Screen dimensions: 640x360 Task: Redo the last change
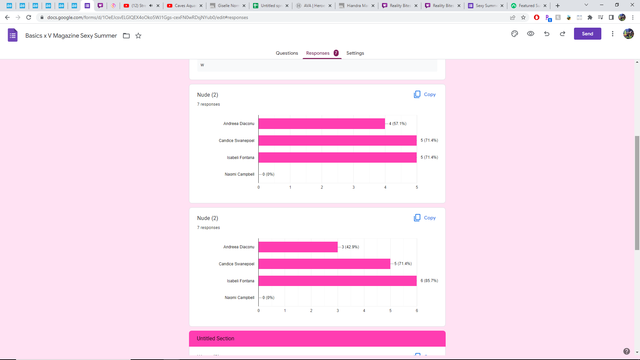562,34
